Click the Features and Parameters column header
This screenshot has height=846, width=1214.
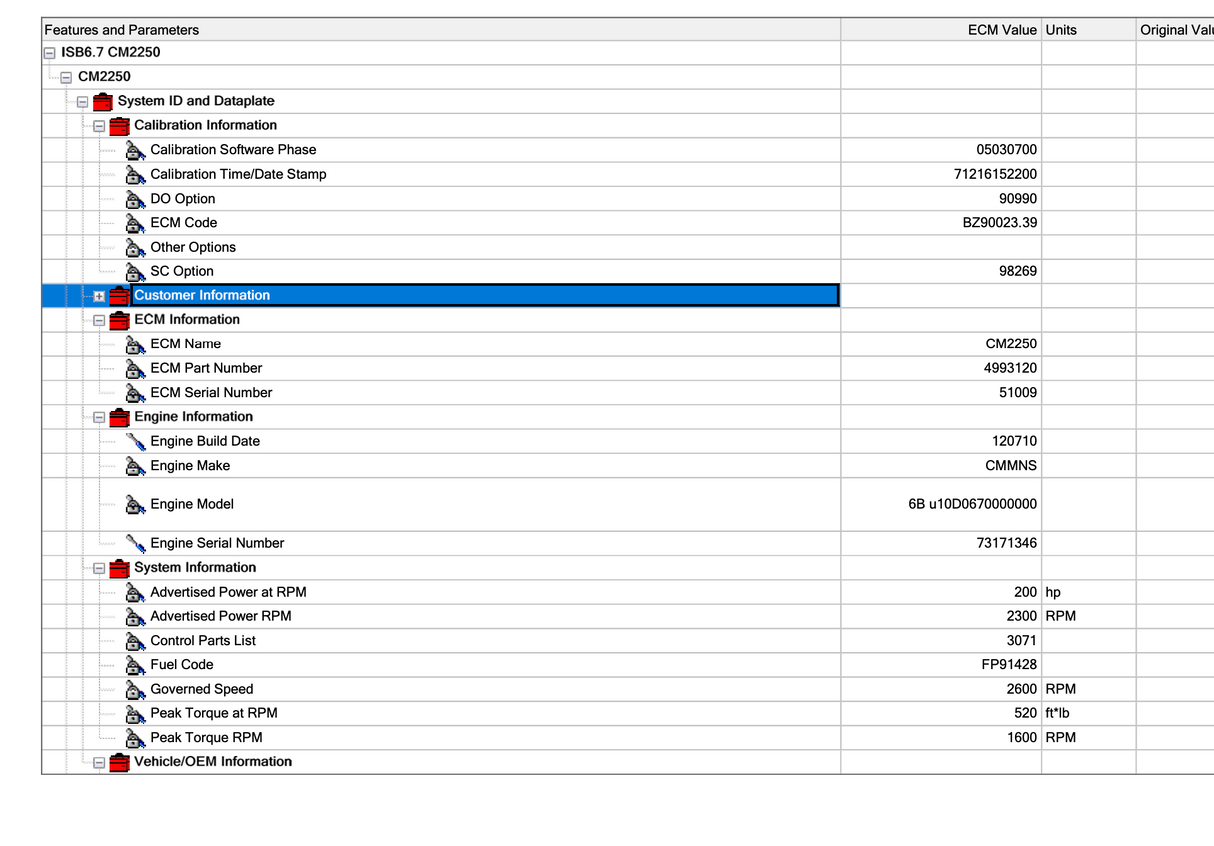click(122, 30)
